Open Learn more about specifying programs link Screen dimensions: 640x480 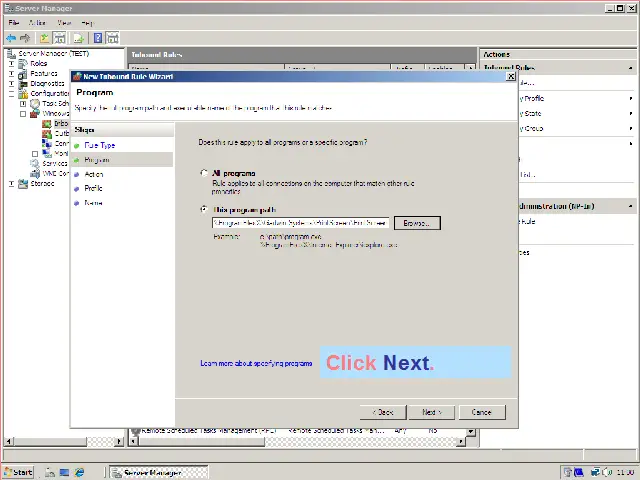[257, 364]
